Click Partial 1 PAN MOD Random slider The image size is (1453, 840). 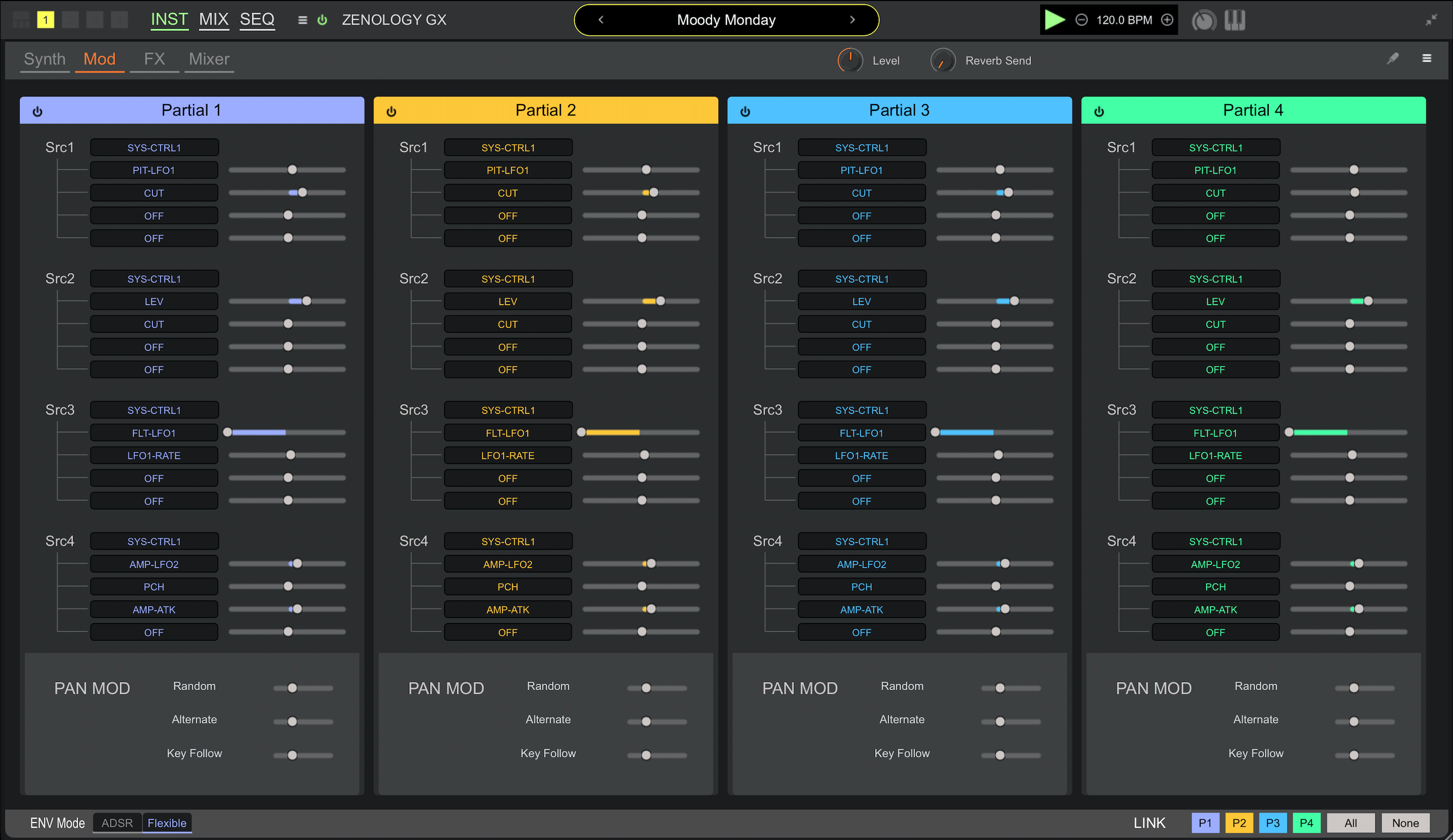[x=303, y=688]
